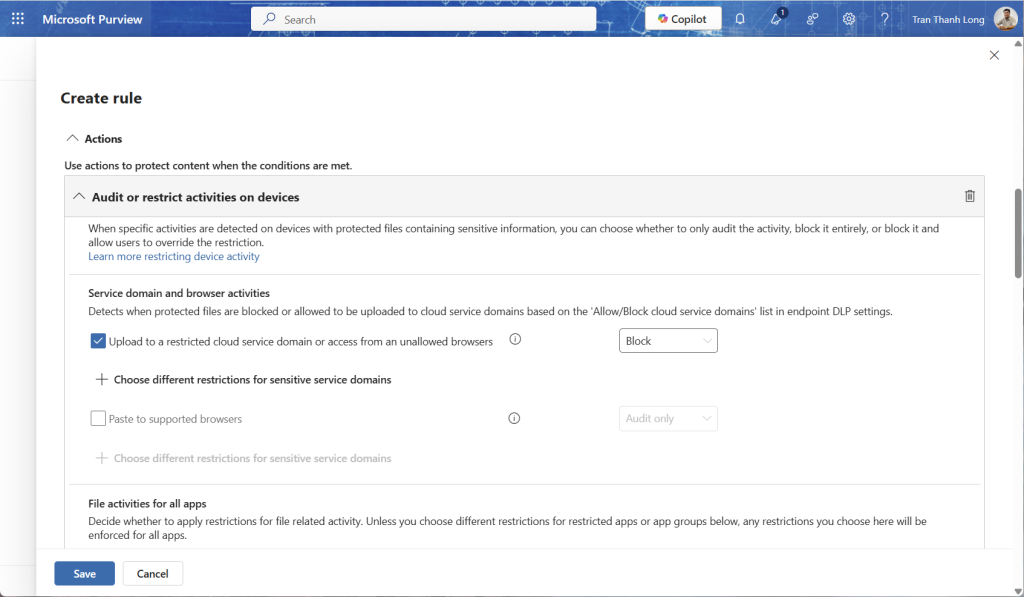1024x597 pixels.
Task: Delete the Audit or restrict activities action
Action: point(969,197)
